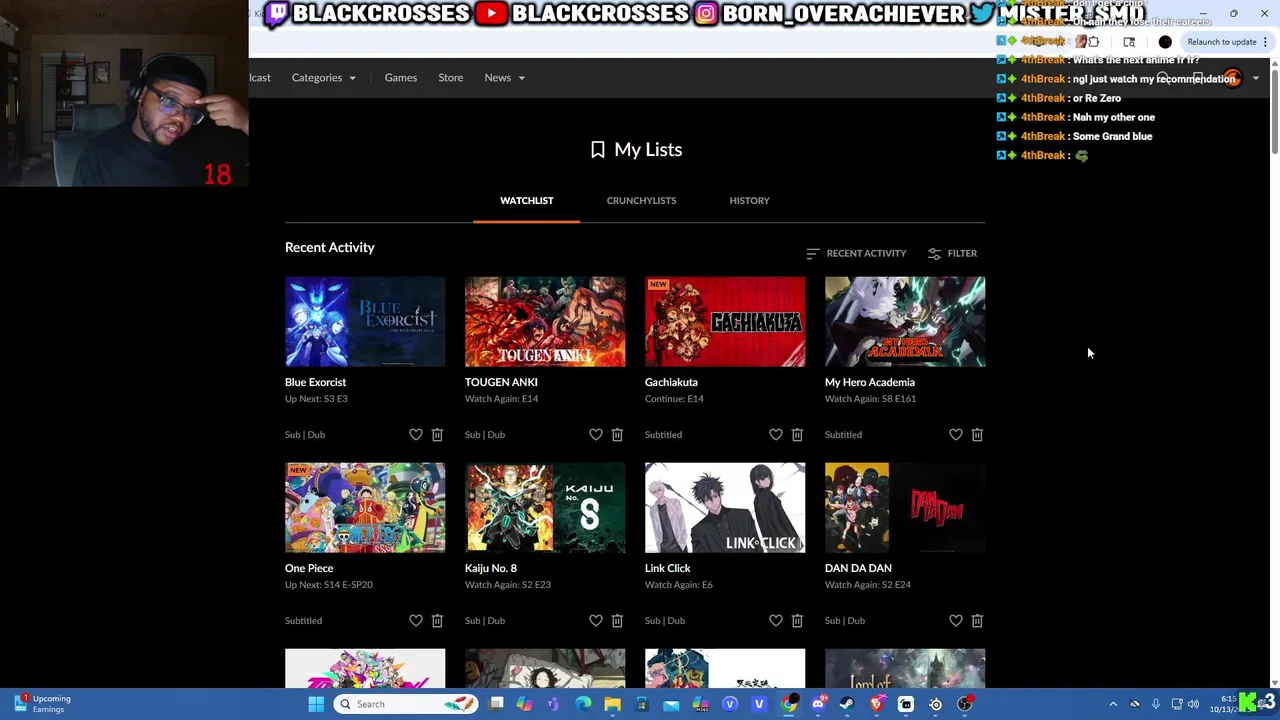1280x720 pixels.
Task: Go to the Store
Action: pyautogui.click(x=451, y=78)
